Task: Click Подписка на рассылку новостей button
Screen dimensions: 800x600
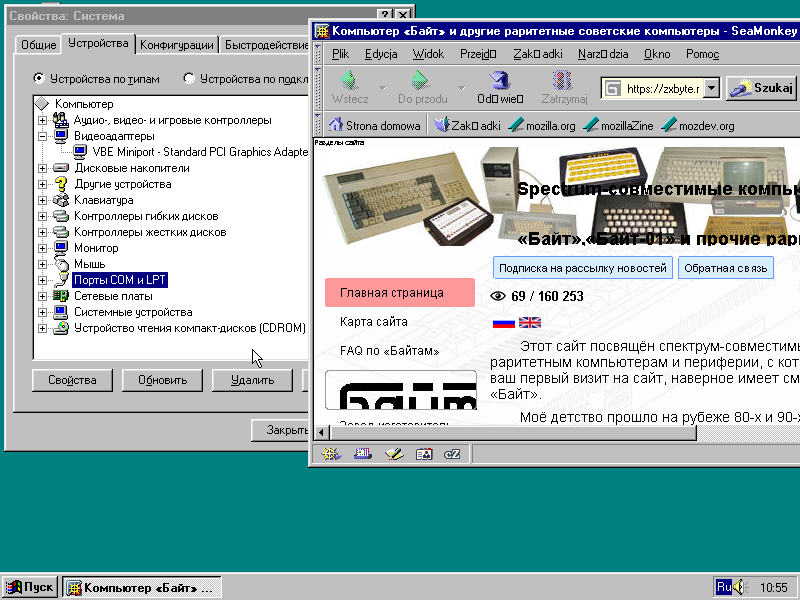Action: 583,268
